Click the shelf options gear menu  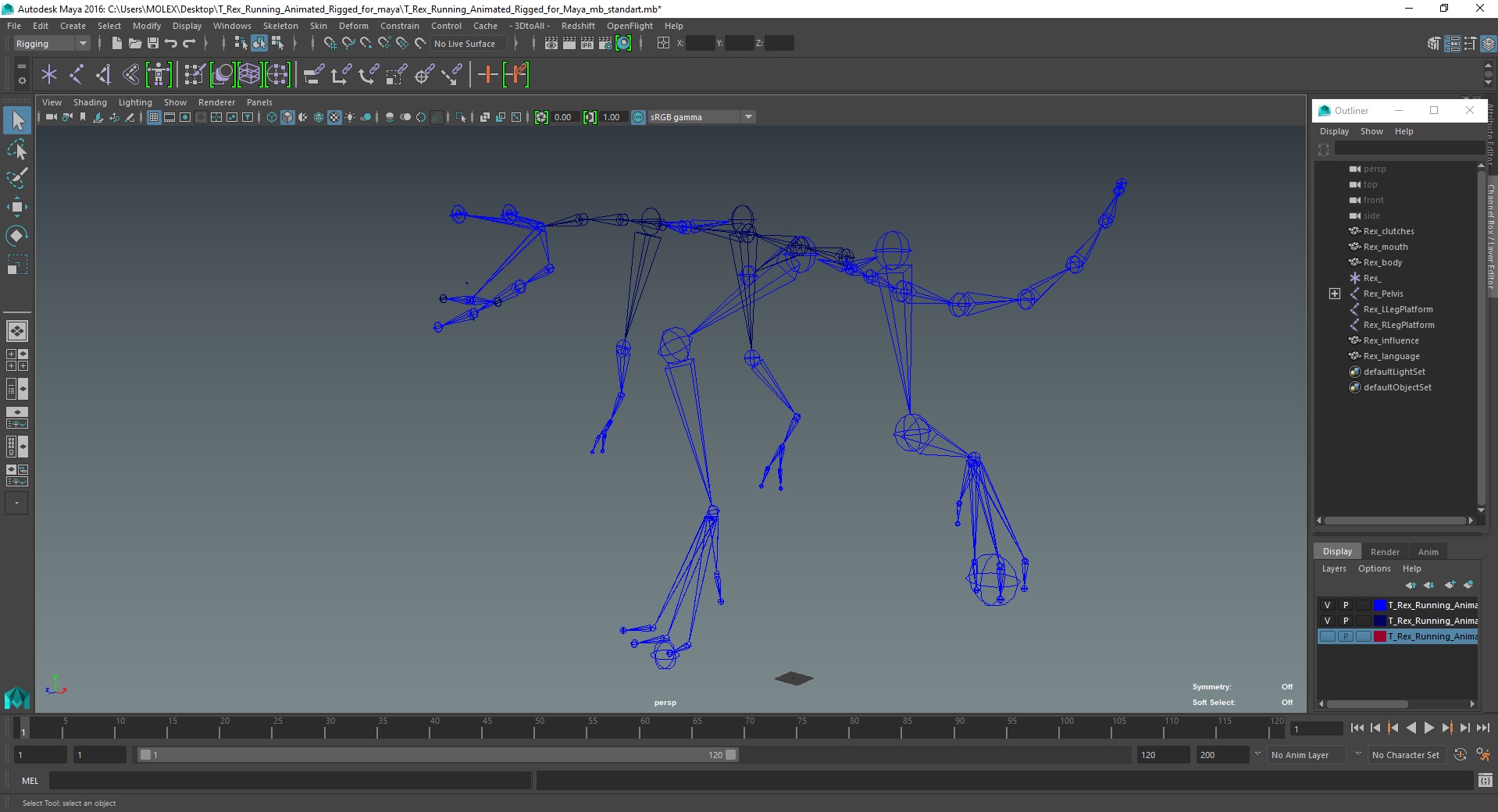[22, 80]
